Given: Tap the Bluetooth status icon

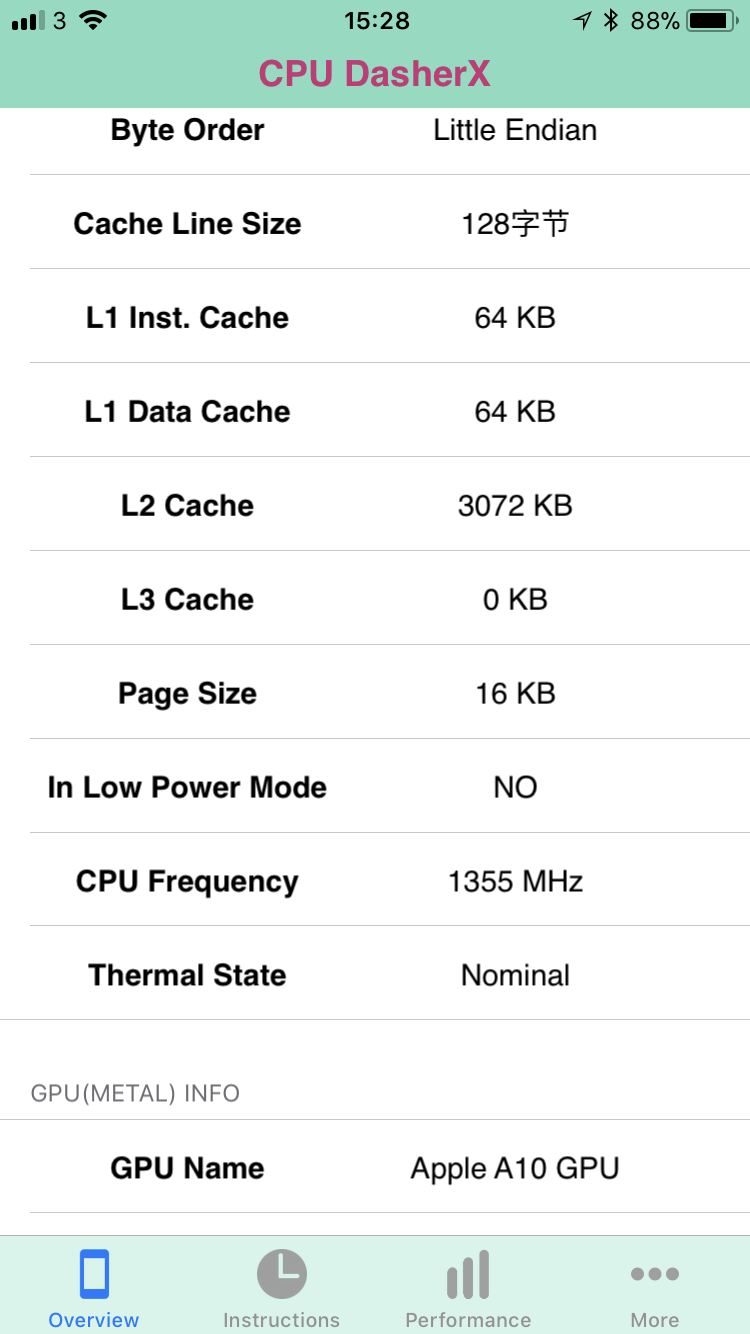Looking at the screenshot, I should (x=611, y=20).
